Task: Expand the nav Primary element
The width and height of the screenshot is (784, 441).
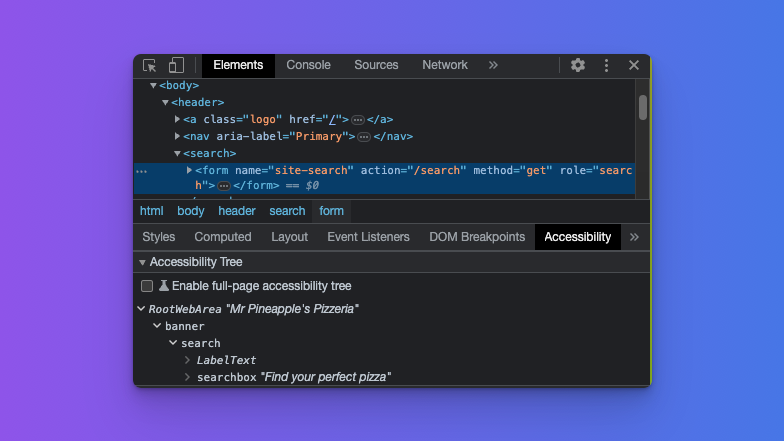Action: coord(178,136)
